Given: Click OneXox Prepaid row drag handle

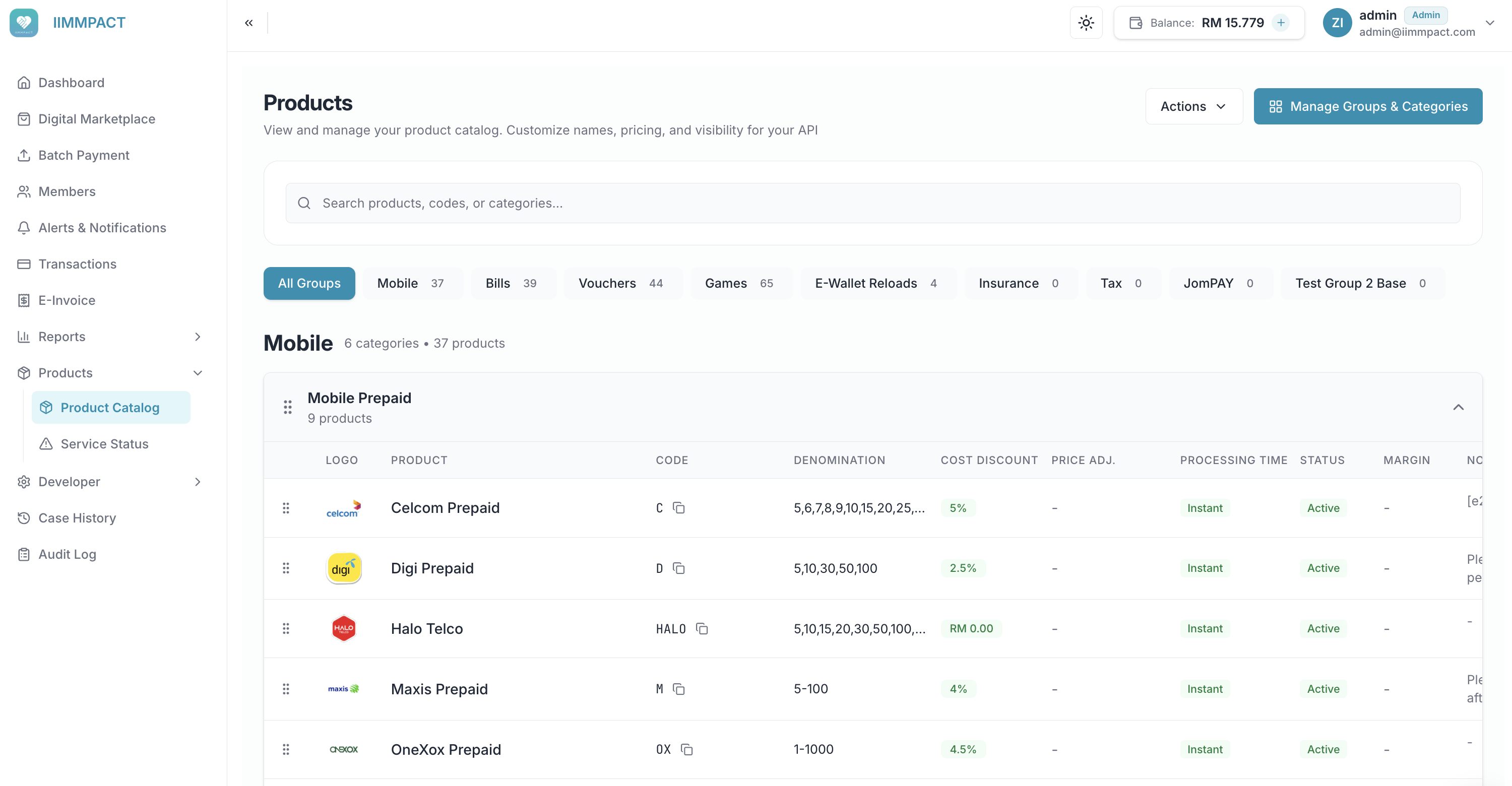Looking at the screenshot, I should [286, 749].
